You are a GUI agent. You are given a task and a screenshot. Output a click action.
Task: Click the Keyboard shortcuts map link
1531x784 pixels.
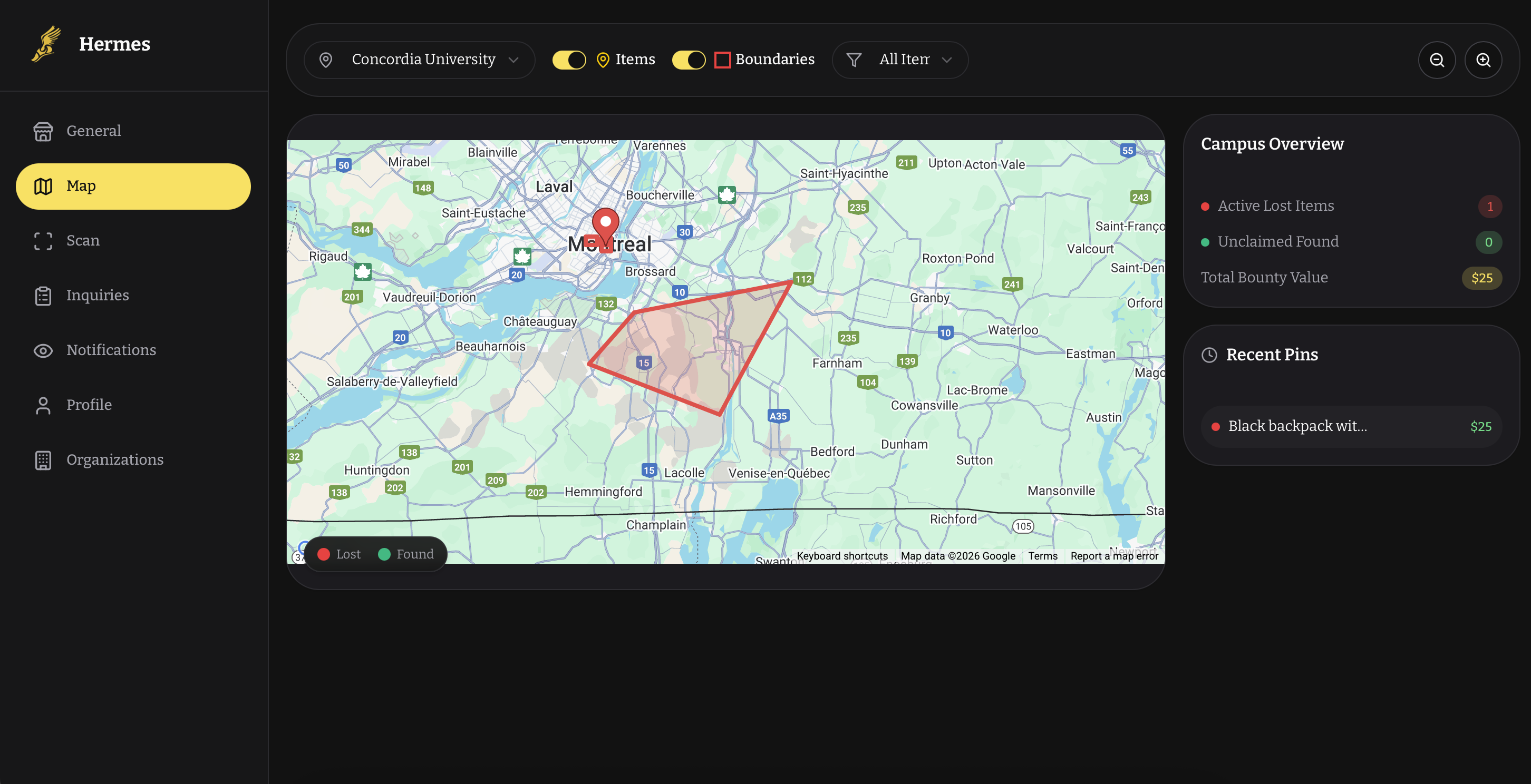841,556
